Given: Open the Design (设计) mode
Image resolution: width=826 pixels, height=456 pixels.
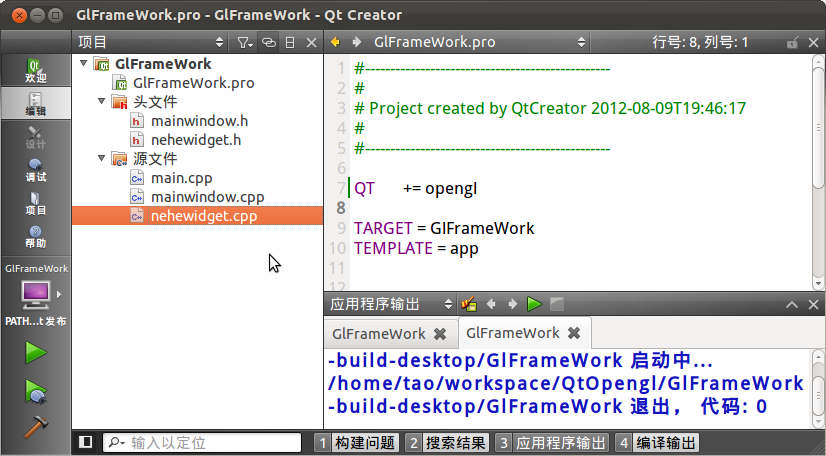Looking at the screenshot, I should click(35, 137).
